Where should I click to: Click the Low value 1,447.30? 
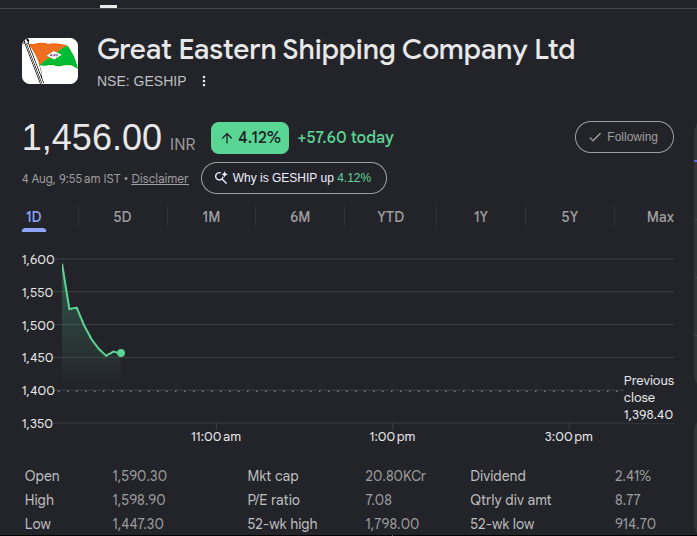pos(138,524)
